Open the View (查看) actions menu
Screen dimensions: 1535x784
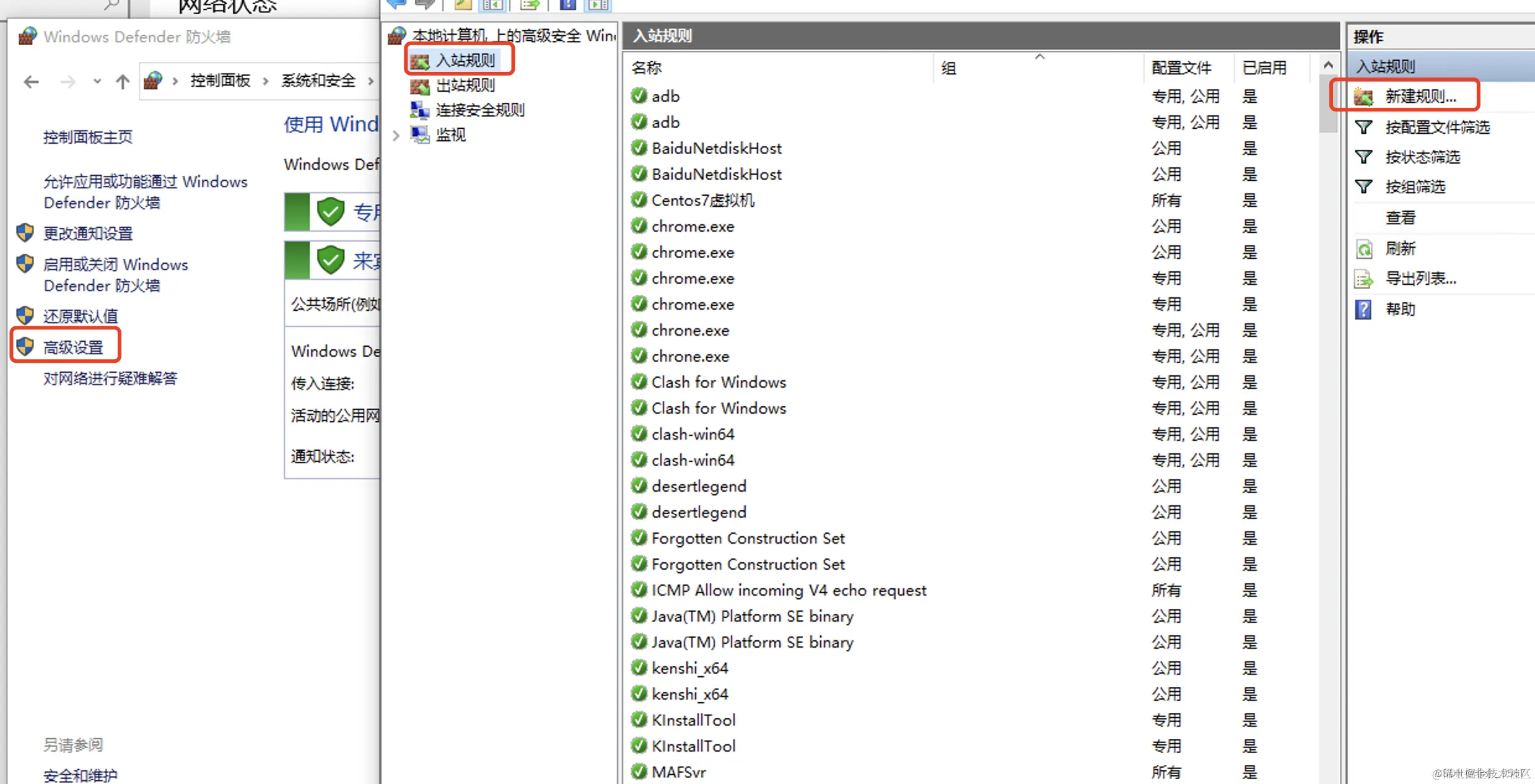(1400, 218)
